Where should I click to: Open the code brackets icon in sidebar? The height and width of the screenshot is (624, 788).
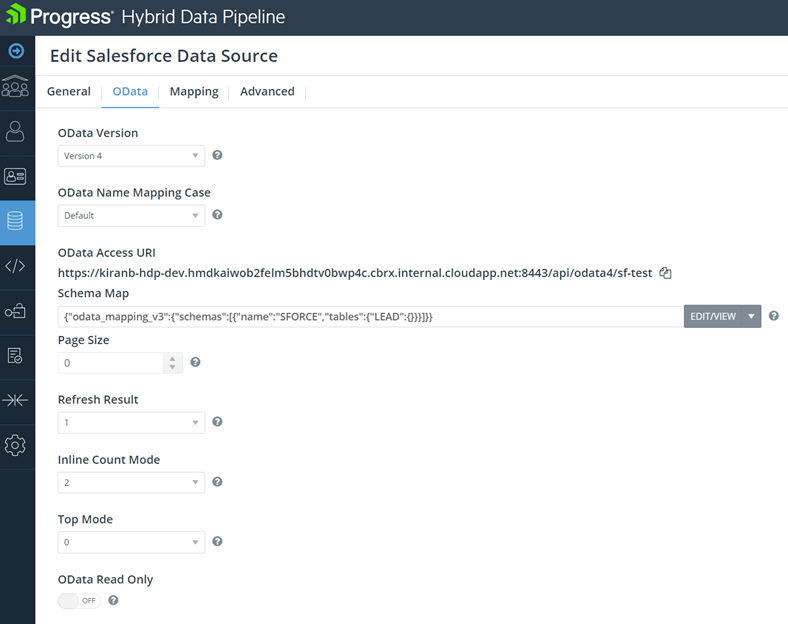[x=15, y=266]
